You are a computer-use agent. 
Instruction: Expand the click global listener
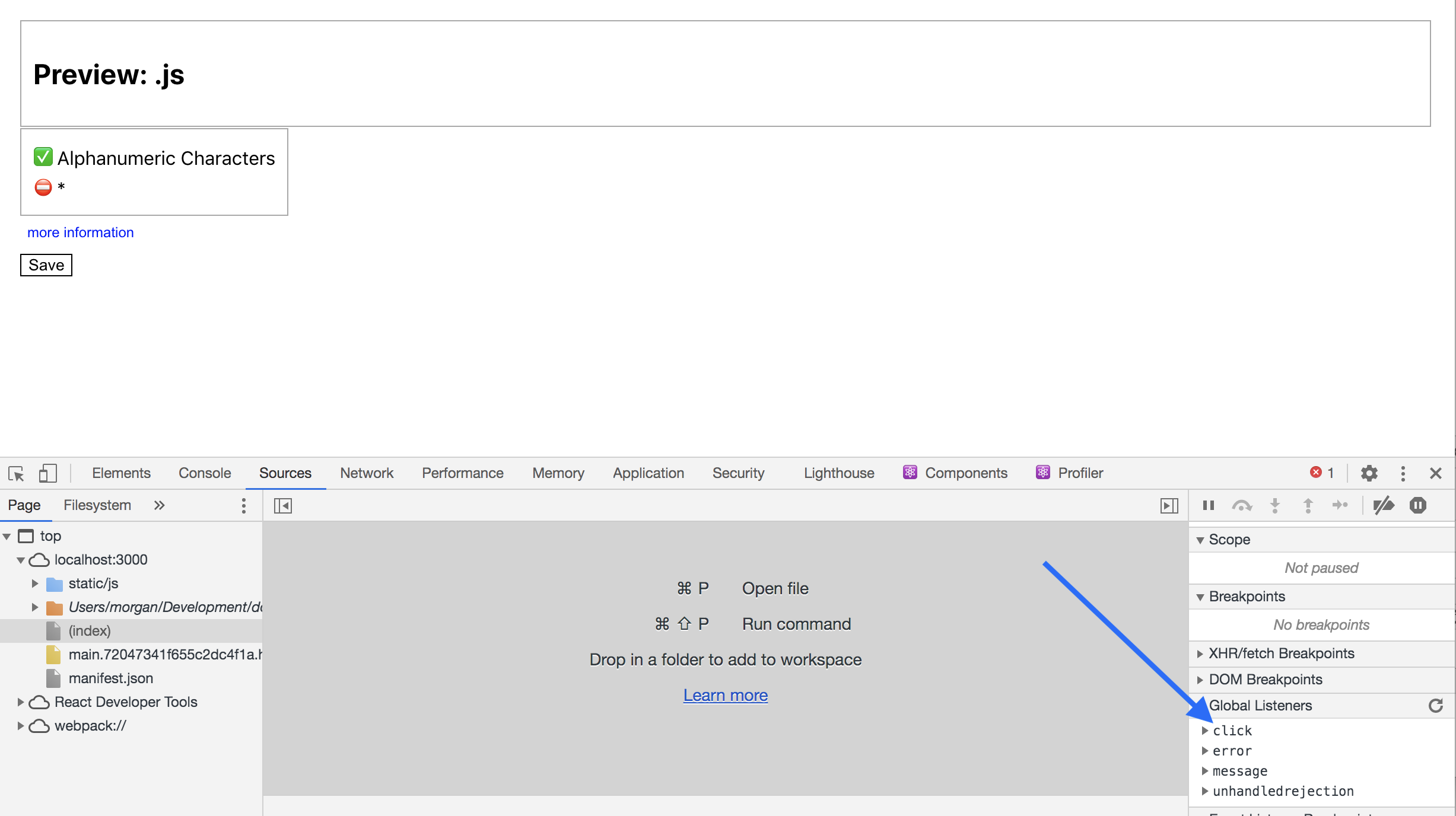pos(1205,731)
